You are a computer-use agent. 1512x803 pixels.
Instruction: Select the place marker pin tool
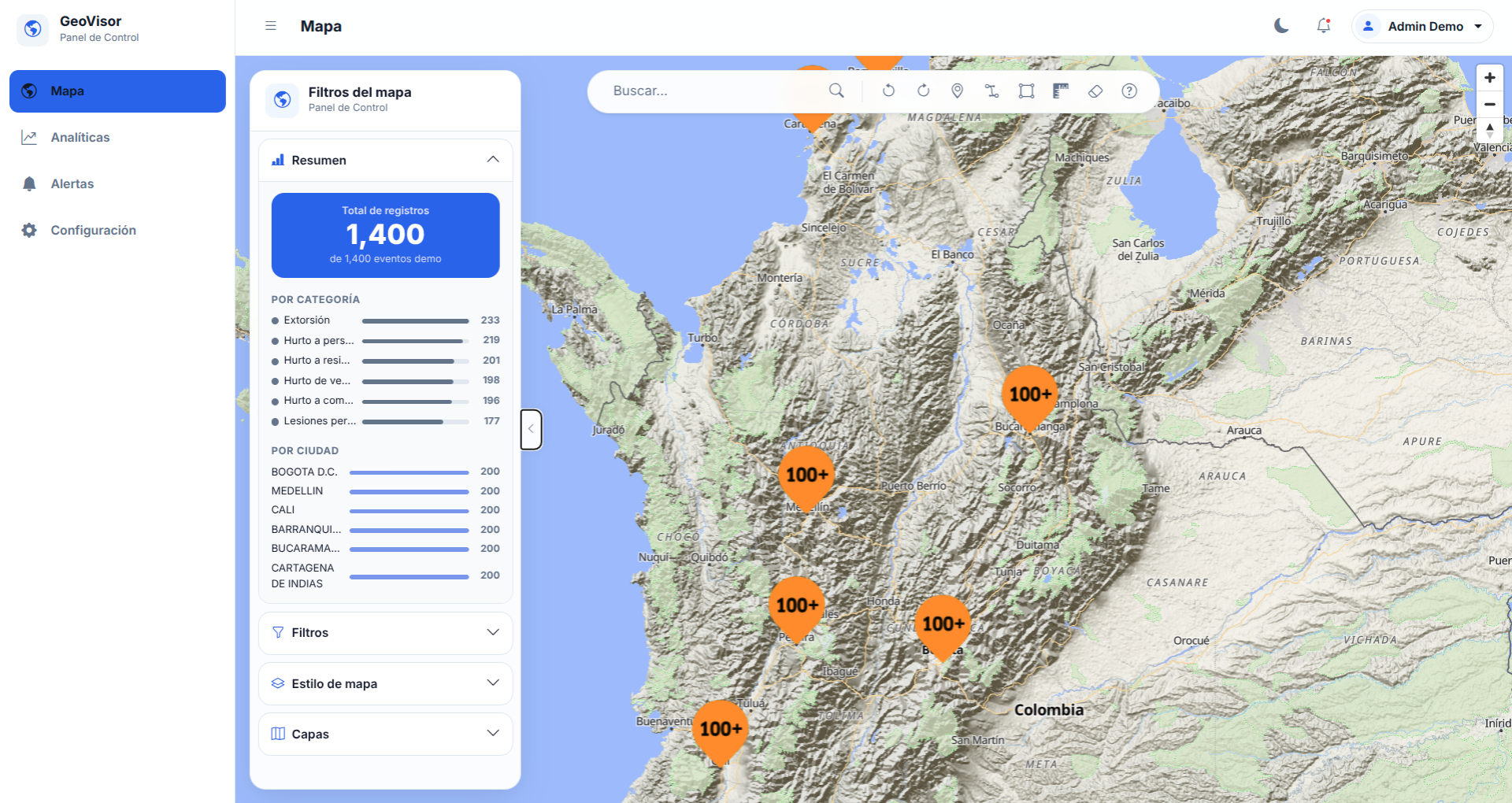(x=958, y=91)
